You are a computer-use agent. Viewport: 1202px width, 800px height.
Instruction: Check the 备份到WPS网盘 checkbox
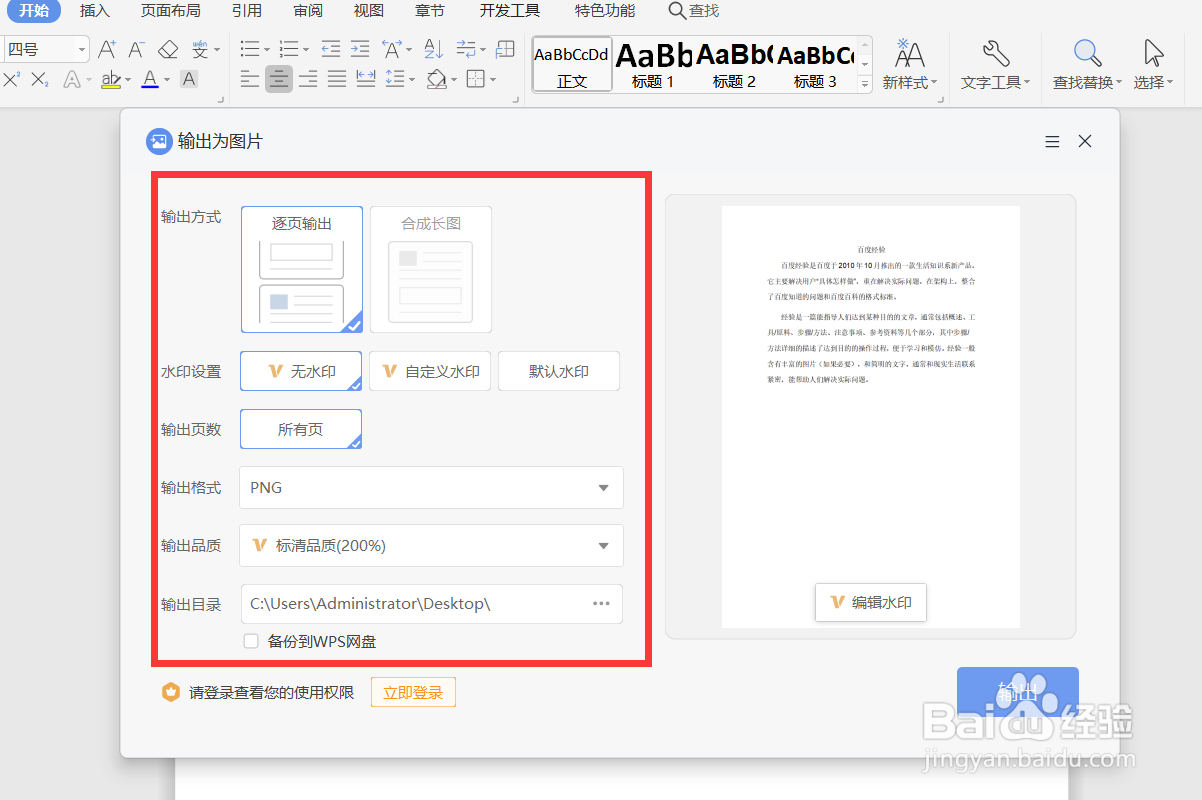(x=251, y=641)
